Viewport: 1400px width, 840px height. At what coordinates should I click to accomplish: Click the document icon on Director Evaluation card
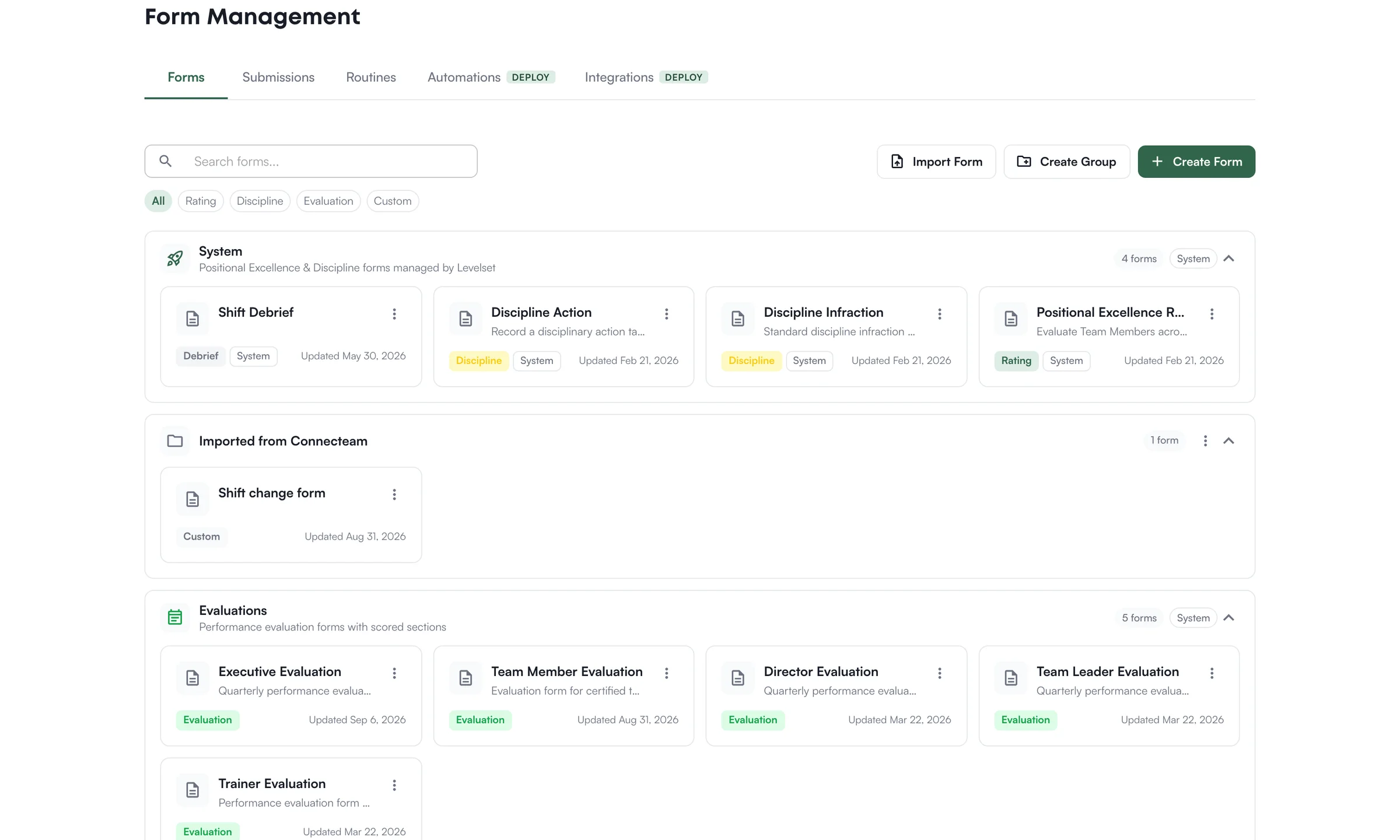tap(738, 678)
